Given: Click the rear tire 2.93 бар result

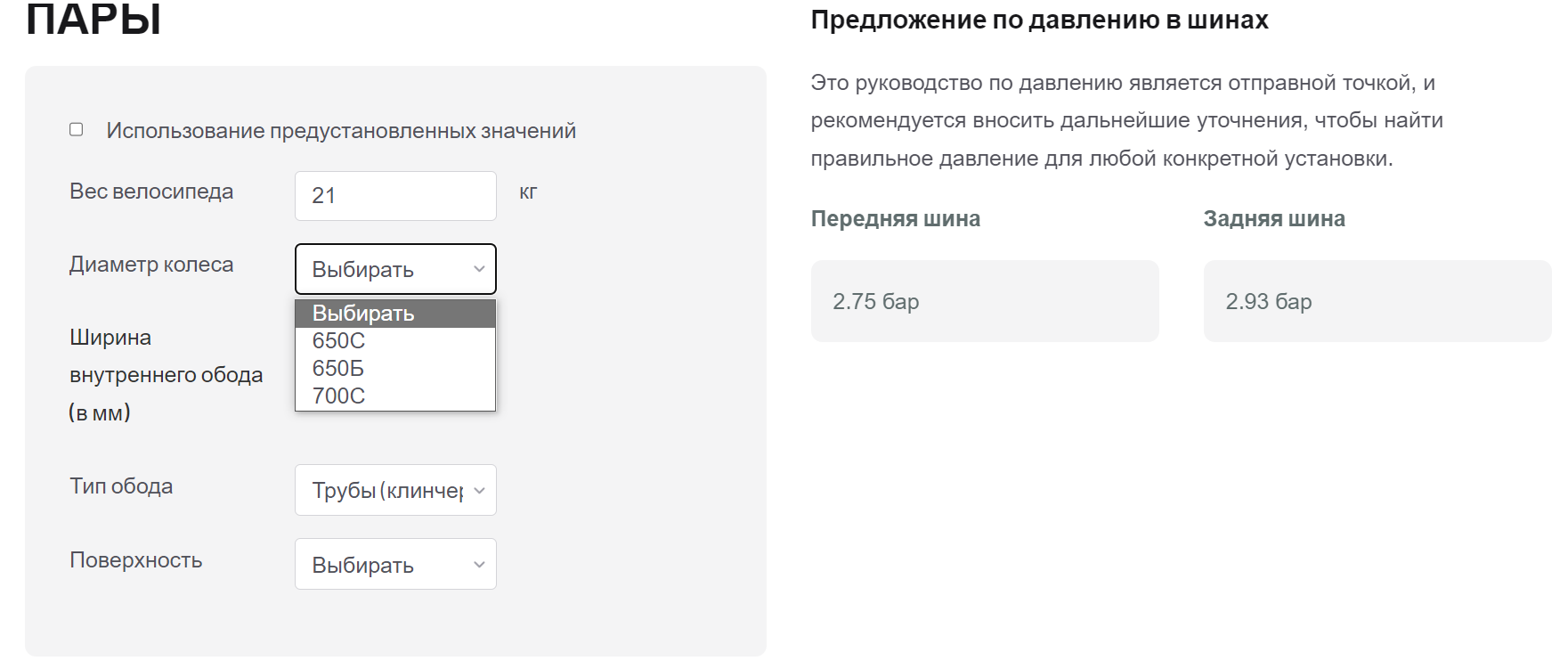Looking at the screenshot, I should point(1377,301).
